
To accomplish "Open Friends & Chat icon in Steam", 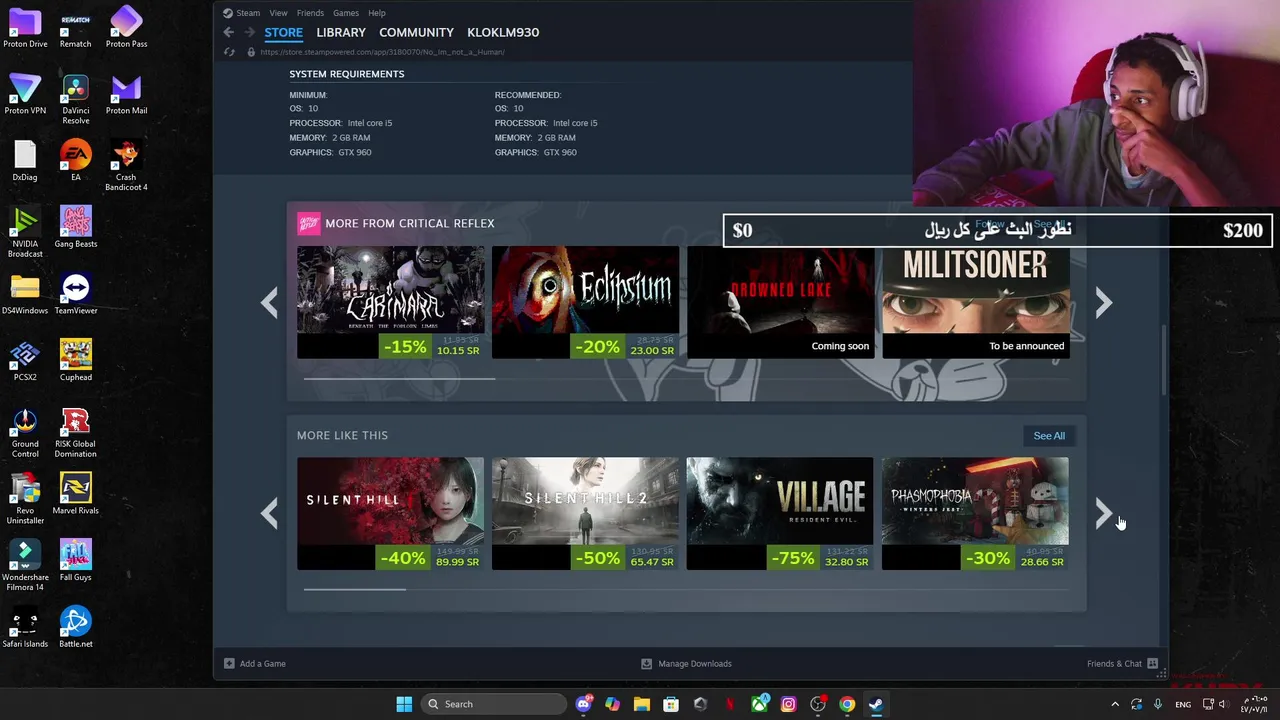I will click(1153, 663).
